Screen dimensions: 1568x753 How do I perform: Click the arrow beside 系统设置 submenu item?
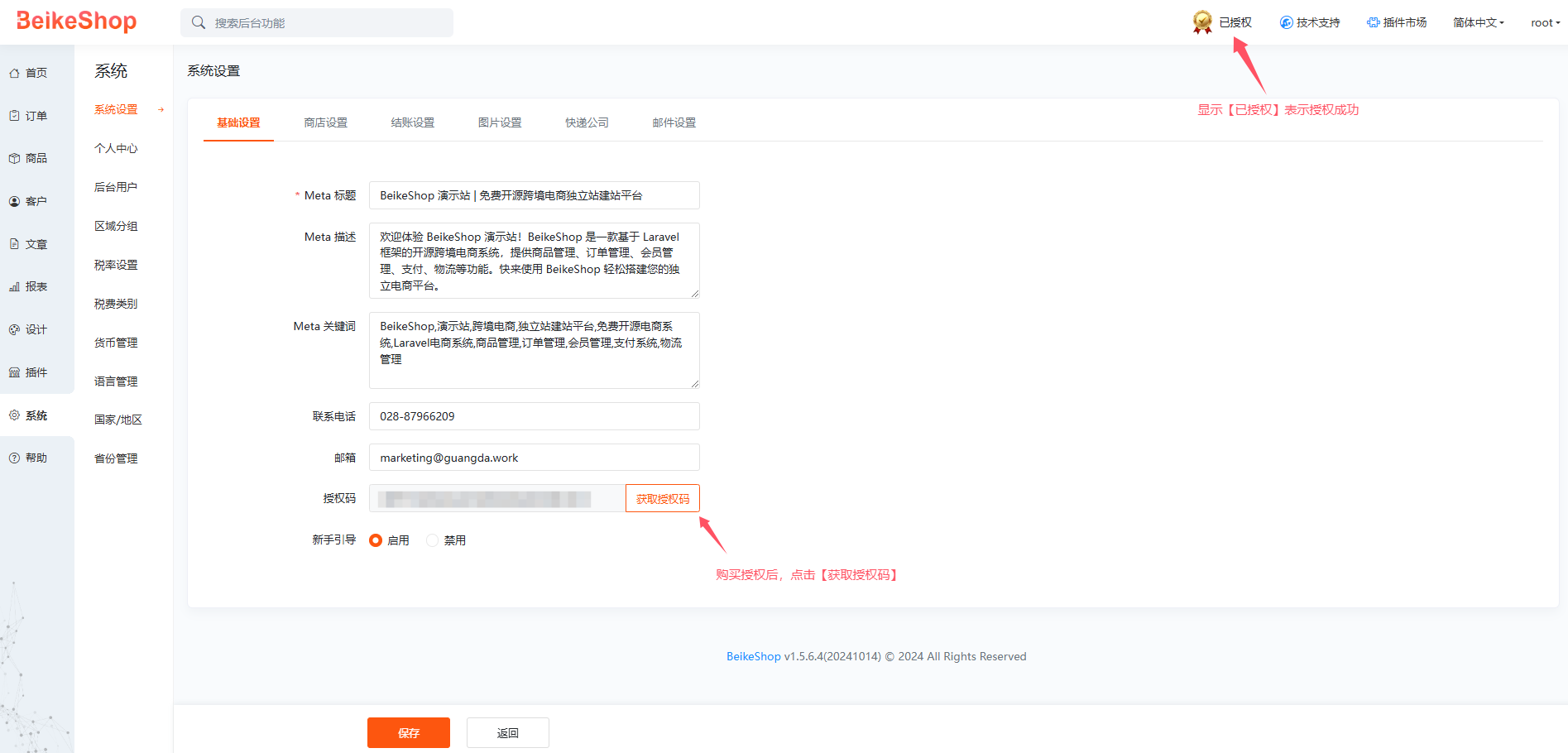pyautogui.click(x=161, y=109)
